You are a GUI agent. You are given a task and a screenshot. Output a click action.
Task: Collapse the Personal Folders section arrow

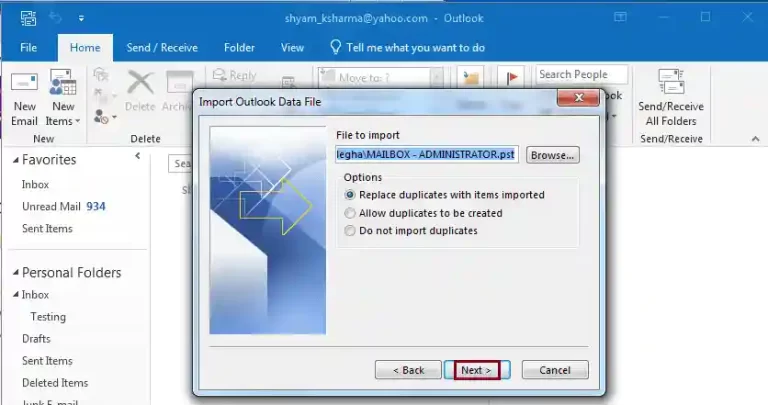tap(16, 272)
